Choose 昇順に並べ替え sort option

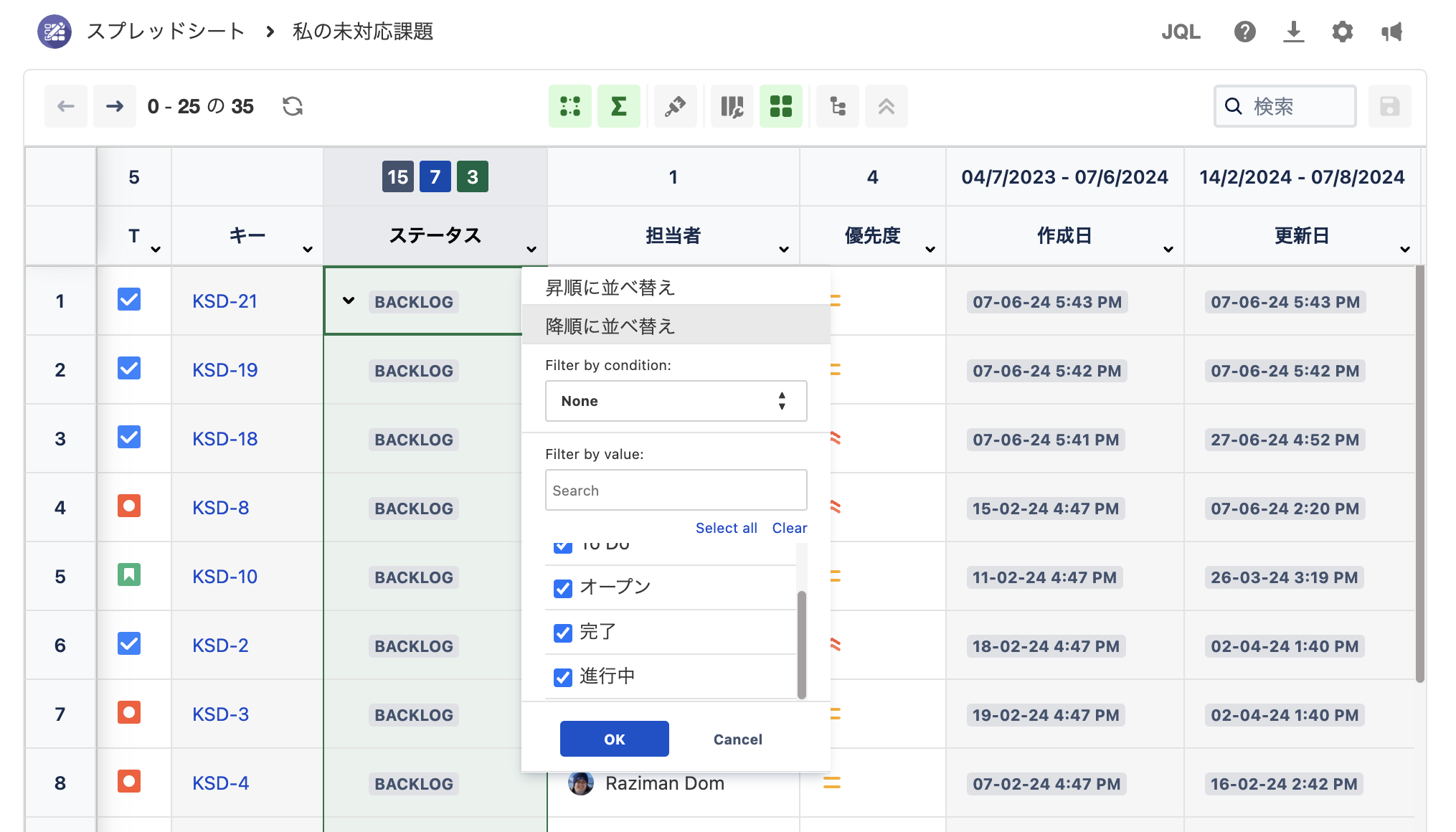point(610,288)
